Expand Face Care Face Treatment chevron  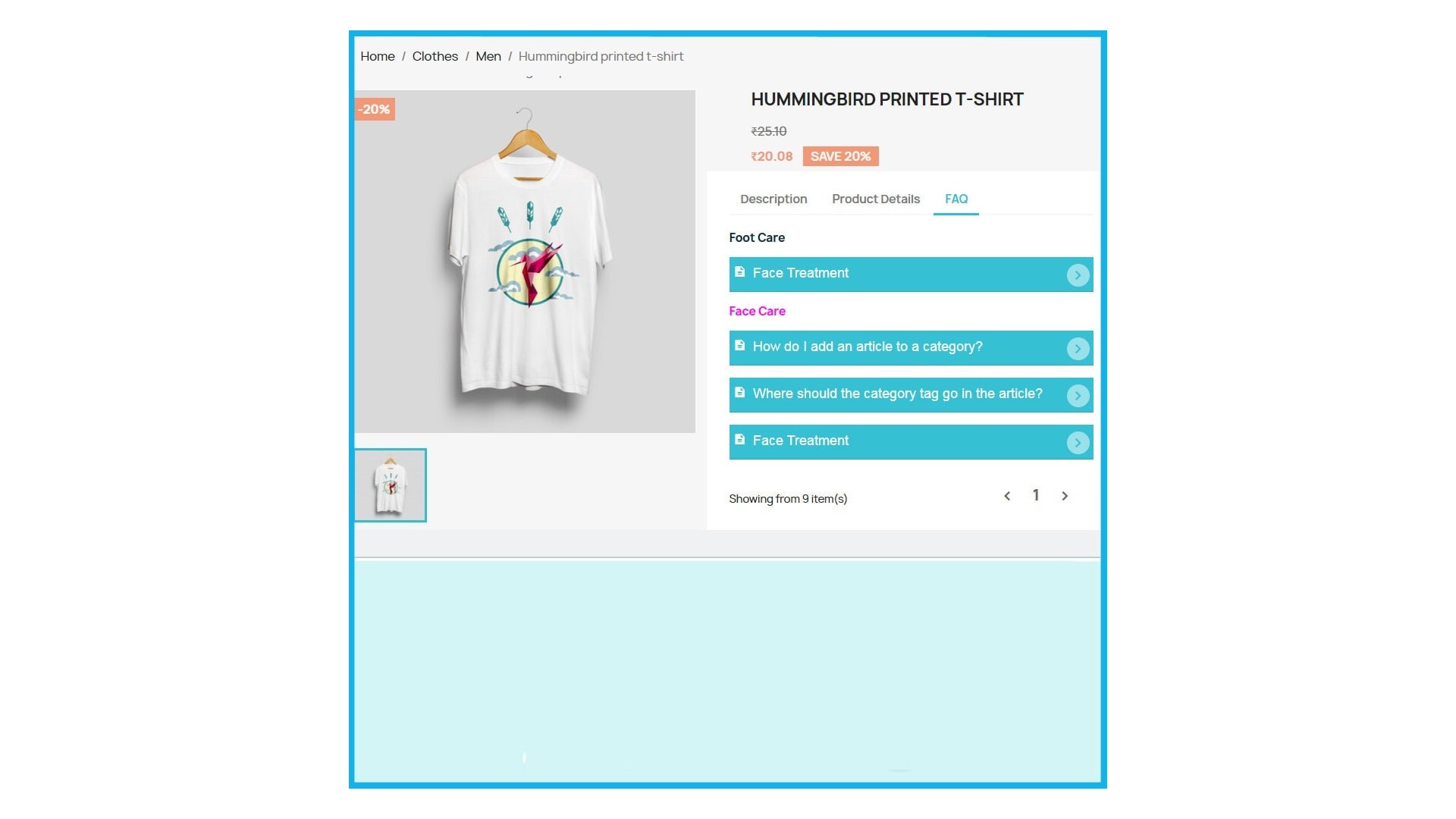point(1078,443)
